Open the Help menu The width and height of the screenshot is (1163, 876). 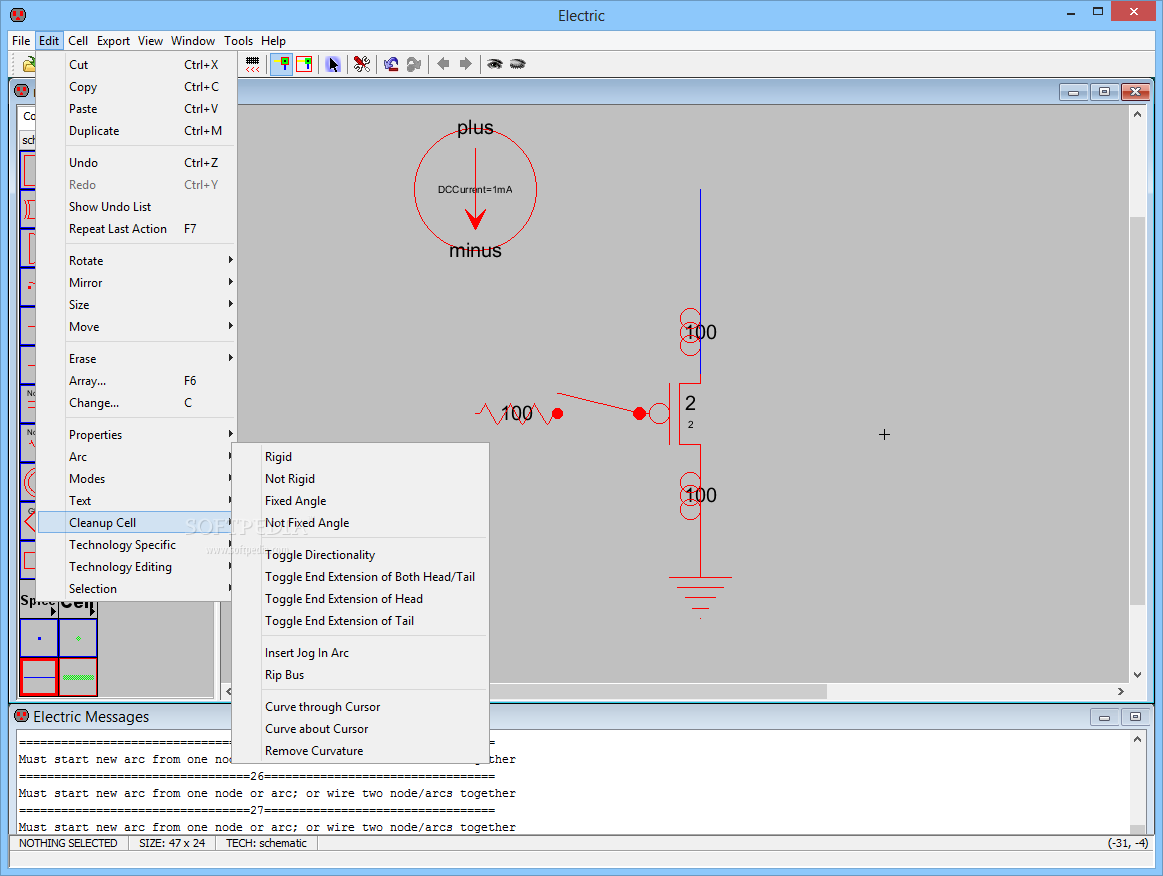pyautogui.click(x=273, y=41)
